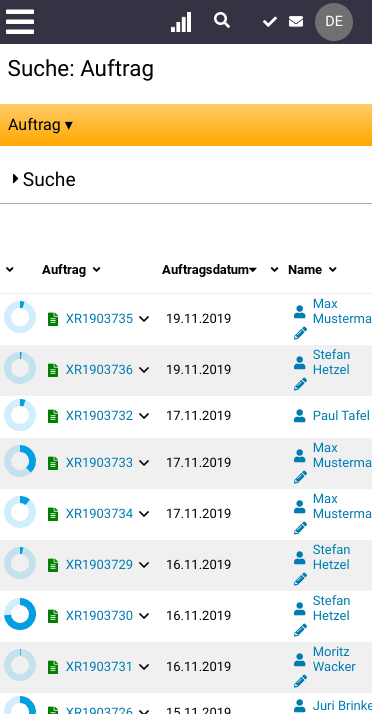The image size is (372, 714).
Task: Open the orange Auftrag dropdown bar
Action: tap(186, 125)
